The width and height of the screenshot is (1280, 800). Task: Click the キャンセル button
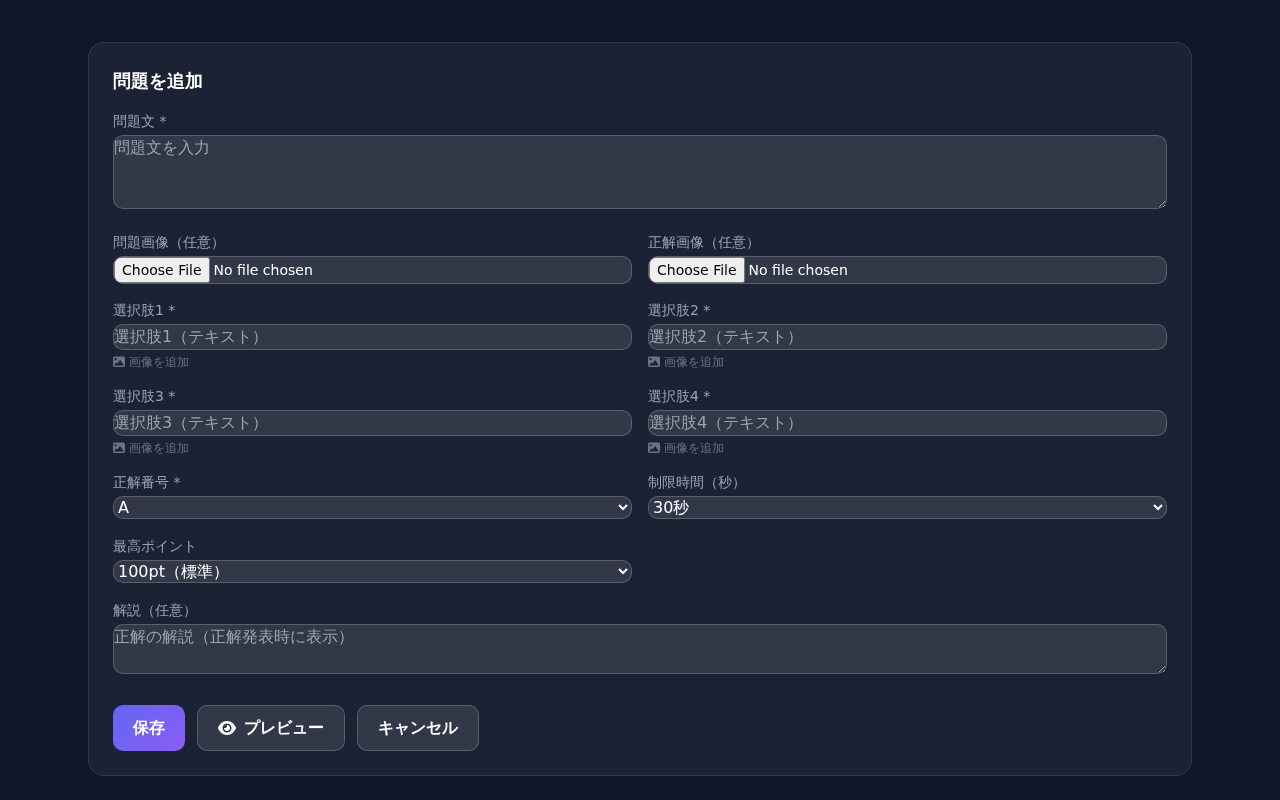tap(418, 728)
